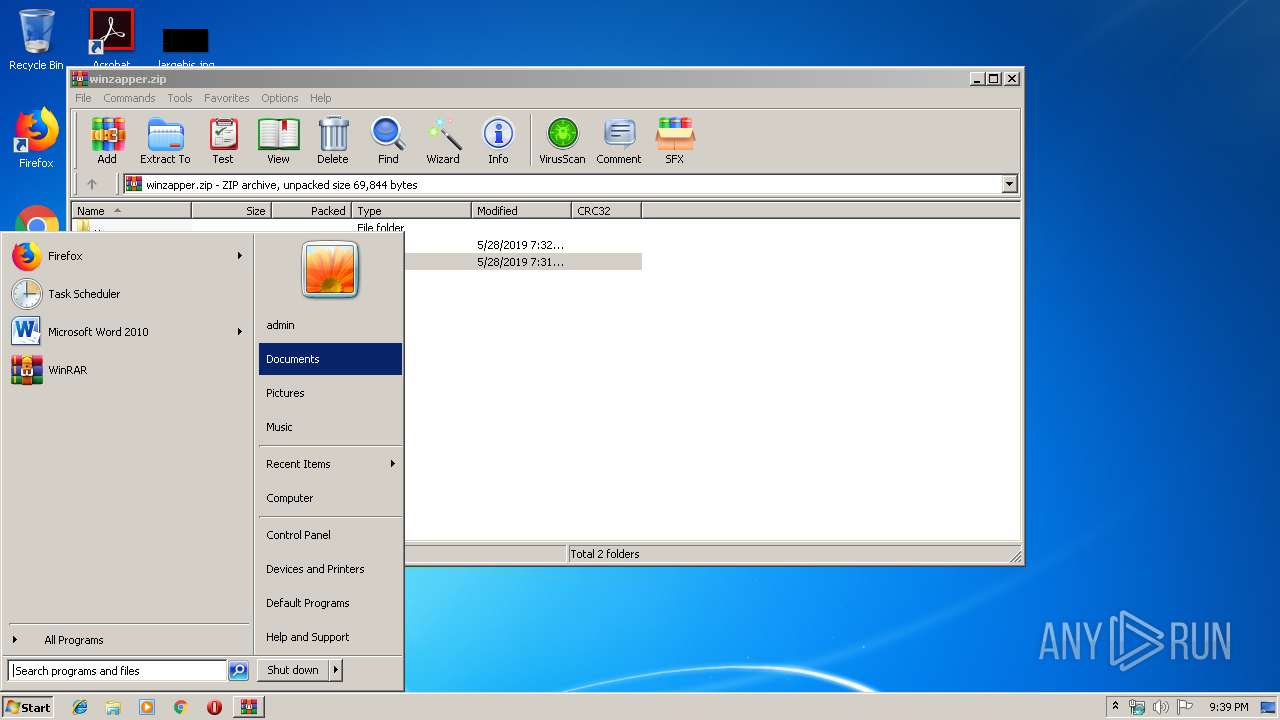Switch to WinRAR taskbar button

[x=249, y=707]
